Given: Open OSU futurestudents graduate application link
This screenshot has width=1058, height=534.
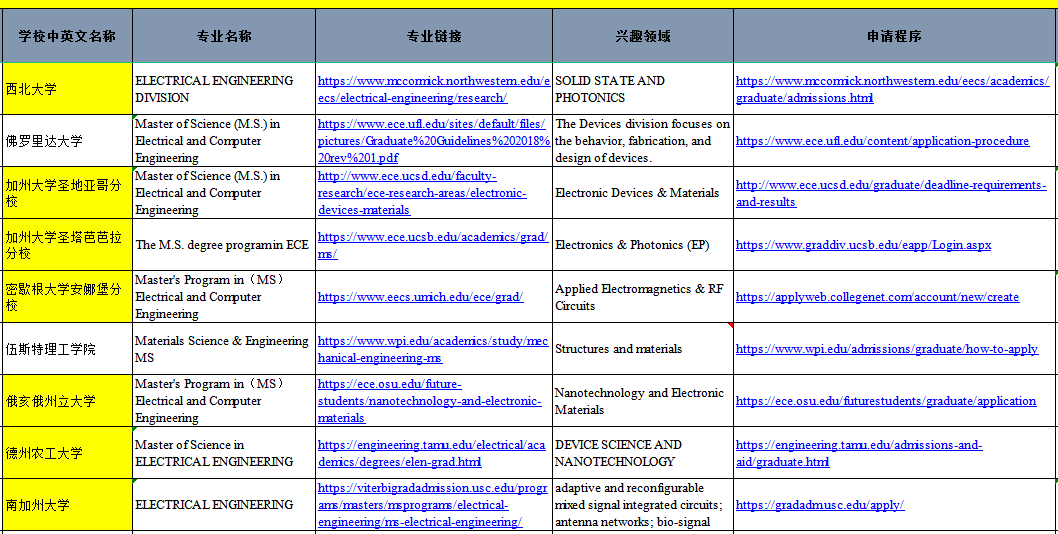Looking at the screenshot, I should click(x=886, y=401).
